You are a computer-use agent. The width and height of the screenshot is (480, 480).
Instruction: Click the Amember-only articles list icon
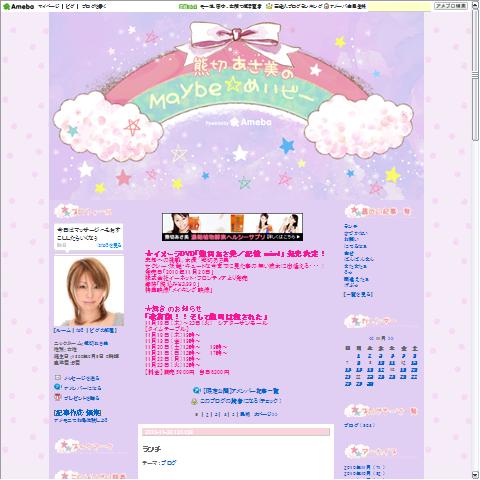pos(197,390)
